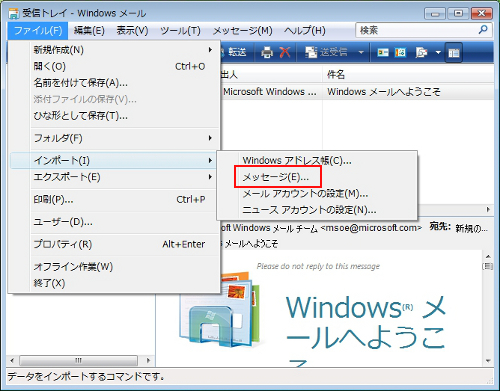Open the Contacts toolbar icon
Image resolution: width=500 pixels, height=391 pixels.
click(383, 52)
